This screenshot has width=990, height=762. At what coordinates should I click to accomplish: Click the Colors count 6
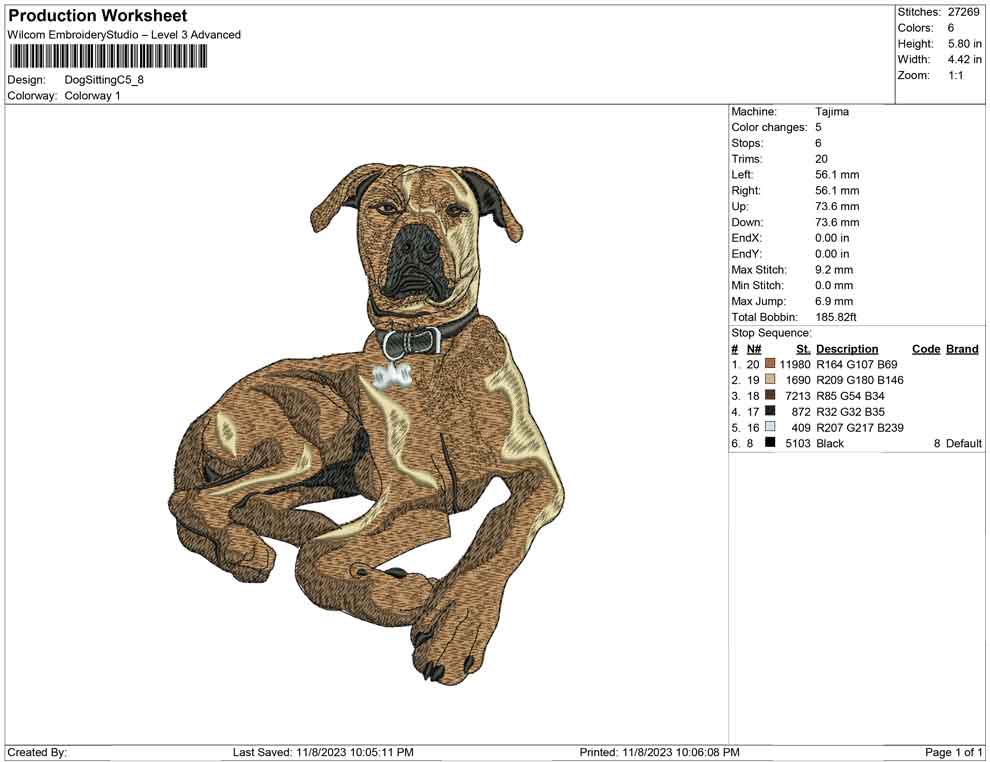951,28
